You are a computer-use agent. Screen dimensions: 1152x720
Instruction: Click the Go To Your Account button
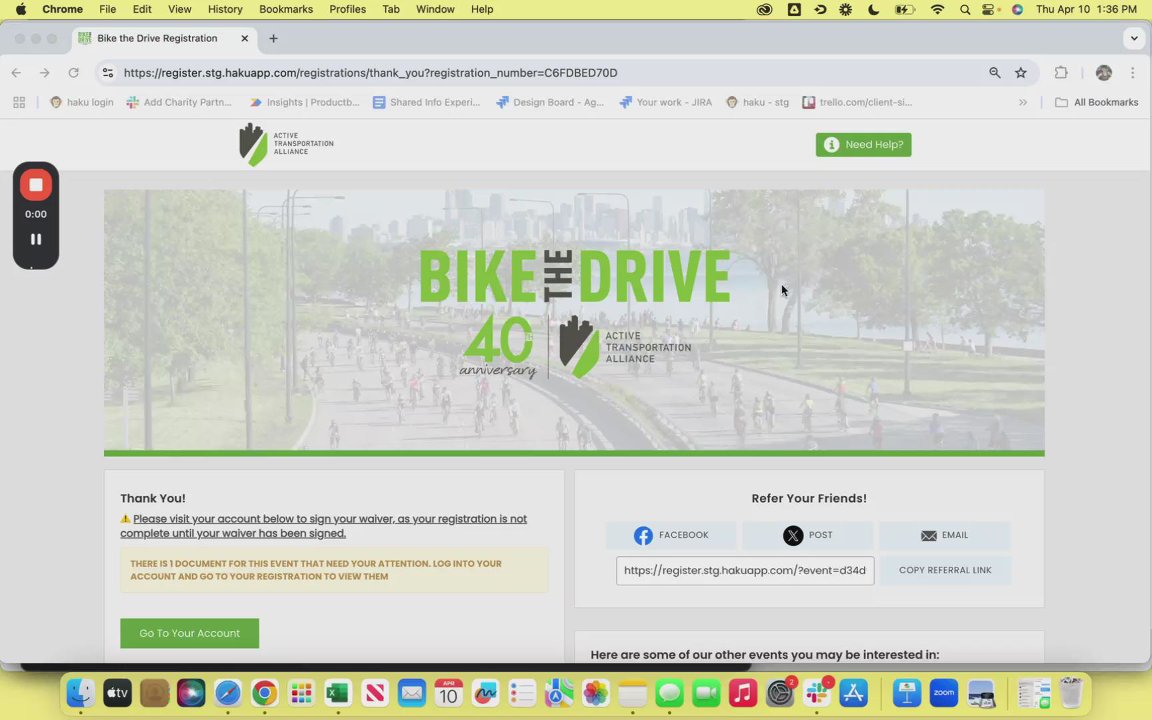click(190, 633)
